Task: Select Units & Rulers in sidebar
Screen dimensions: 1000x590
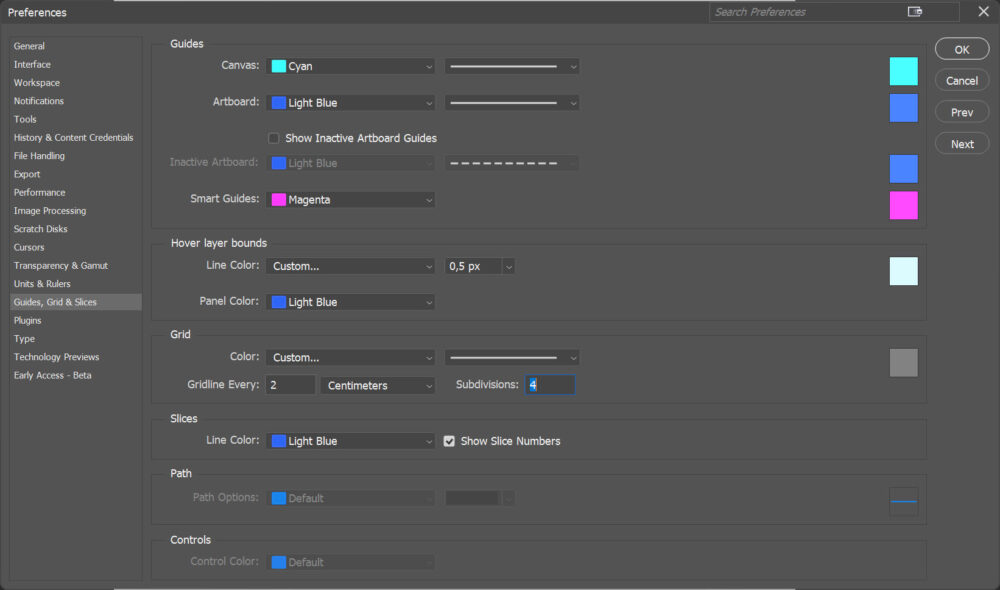Action: 42,284
